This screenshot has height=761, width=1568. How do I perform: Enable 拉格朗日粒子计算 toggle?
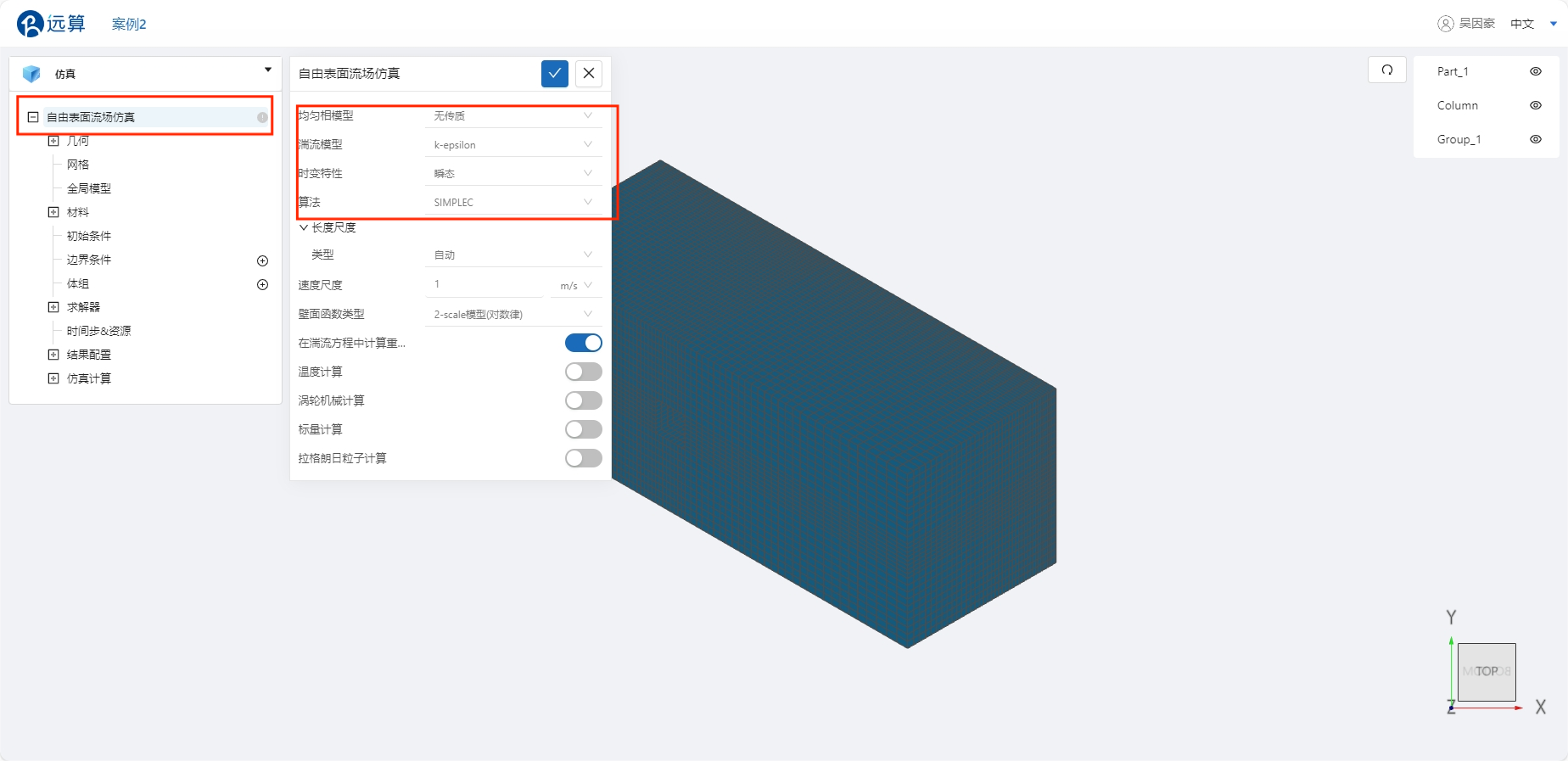tap(584, 458)
